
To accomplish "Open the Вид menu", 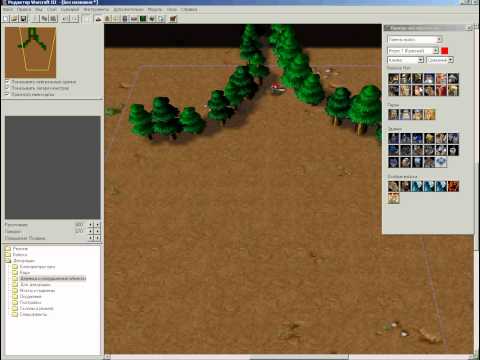I will tap(39, 9).
